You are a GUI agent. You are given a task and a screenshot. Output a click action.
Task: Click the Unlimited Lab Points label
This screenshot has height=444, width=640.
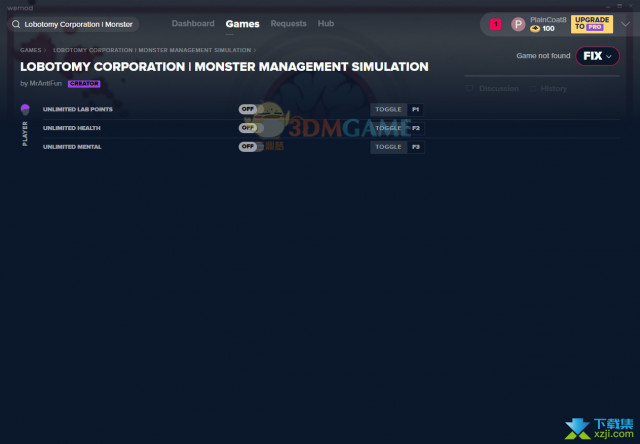pos(78,109)
